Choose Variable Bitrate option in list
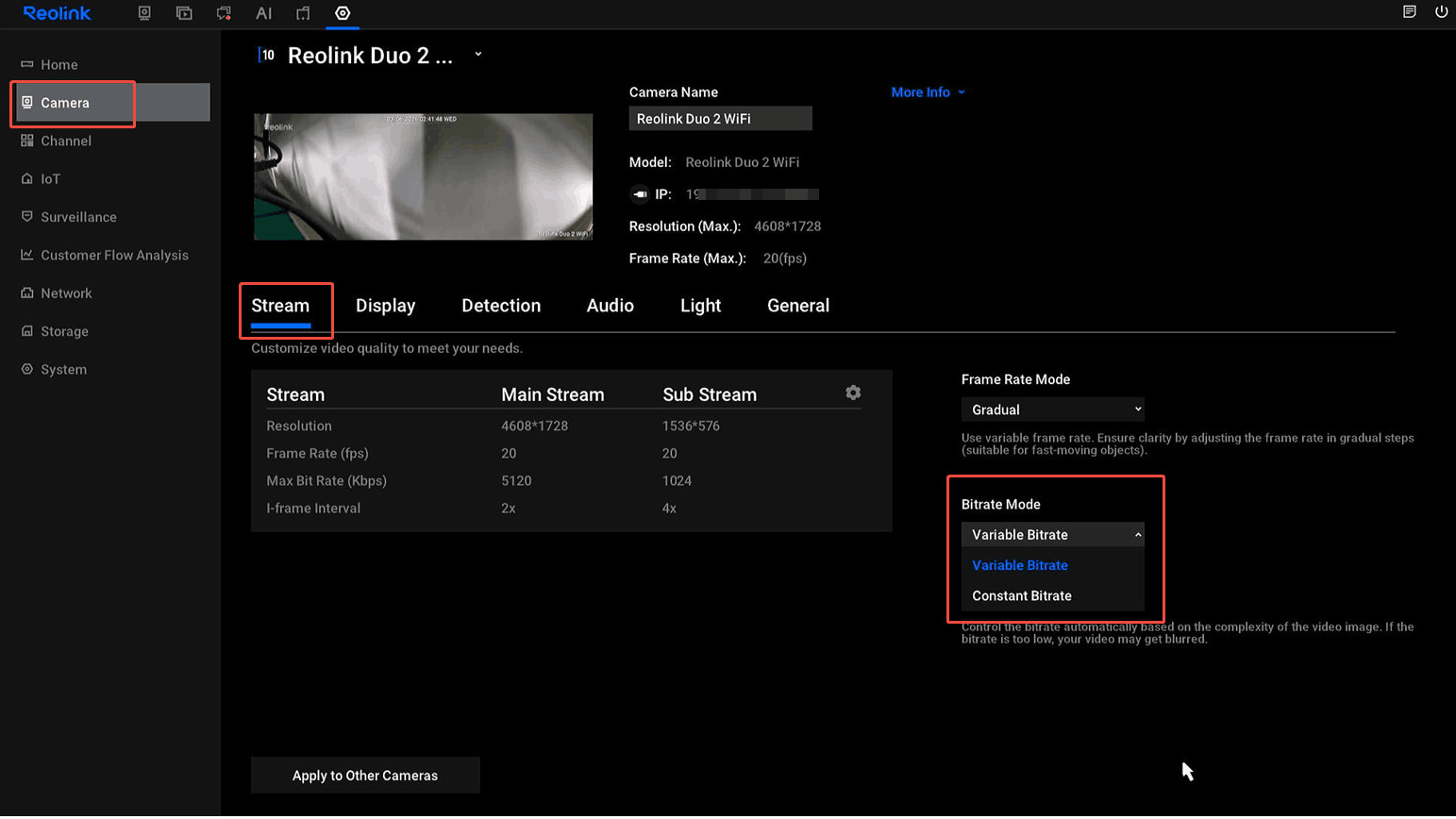The height and width of the screenshot is (819, 1456). [1052, 565]
